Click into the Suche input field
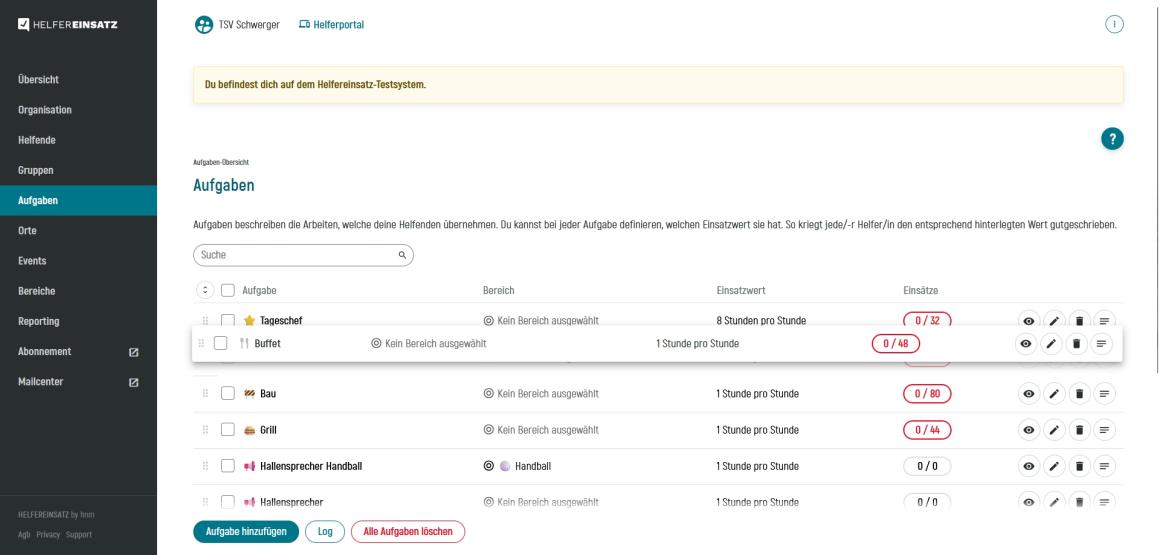Image resolution: width=1160 pixels, height=555 pixels. pyautogui.click(x=295, y=255)
